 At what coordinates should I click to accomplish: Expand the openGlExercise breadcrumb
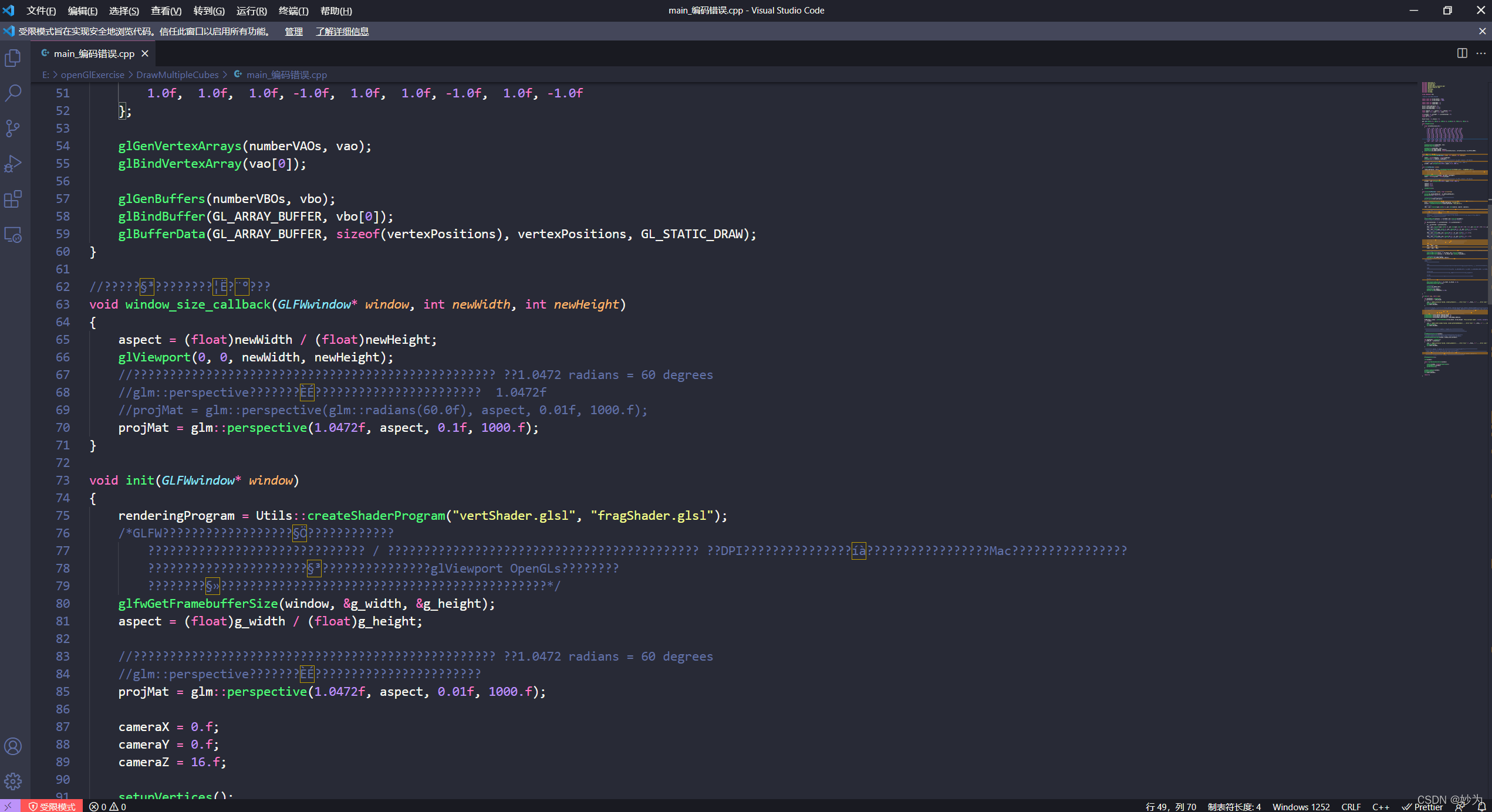tap(93, 75)
